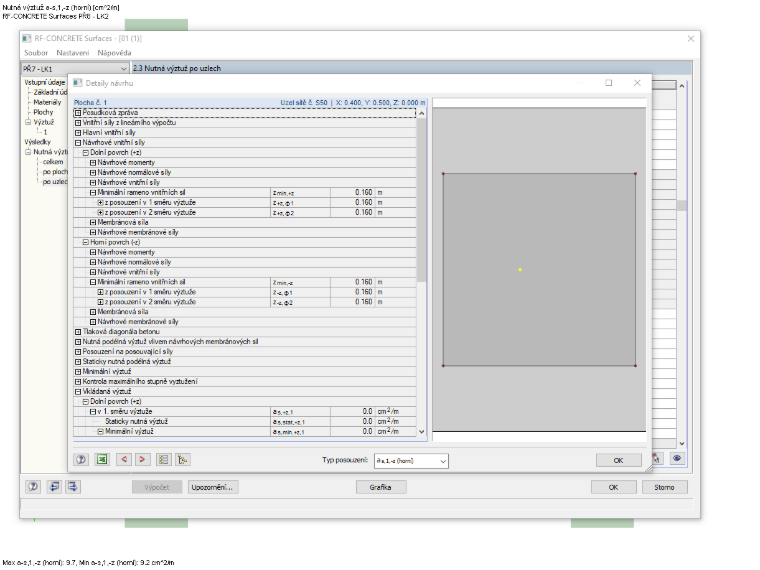Collapse Dolní povrch (+z) under Návrhové síly
Viewport: 760px width, 570px height.
pos(85,152)
